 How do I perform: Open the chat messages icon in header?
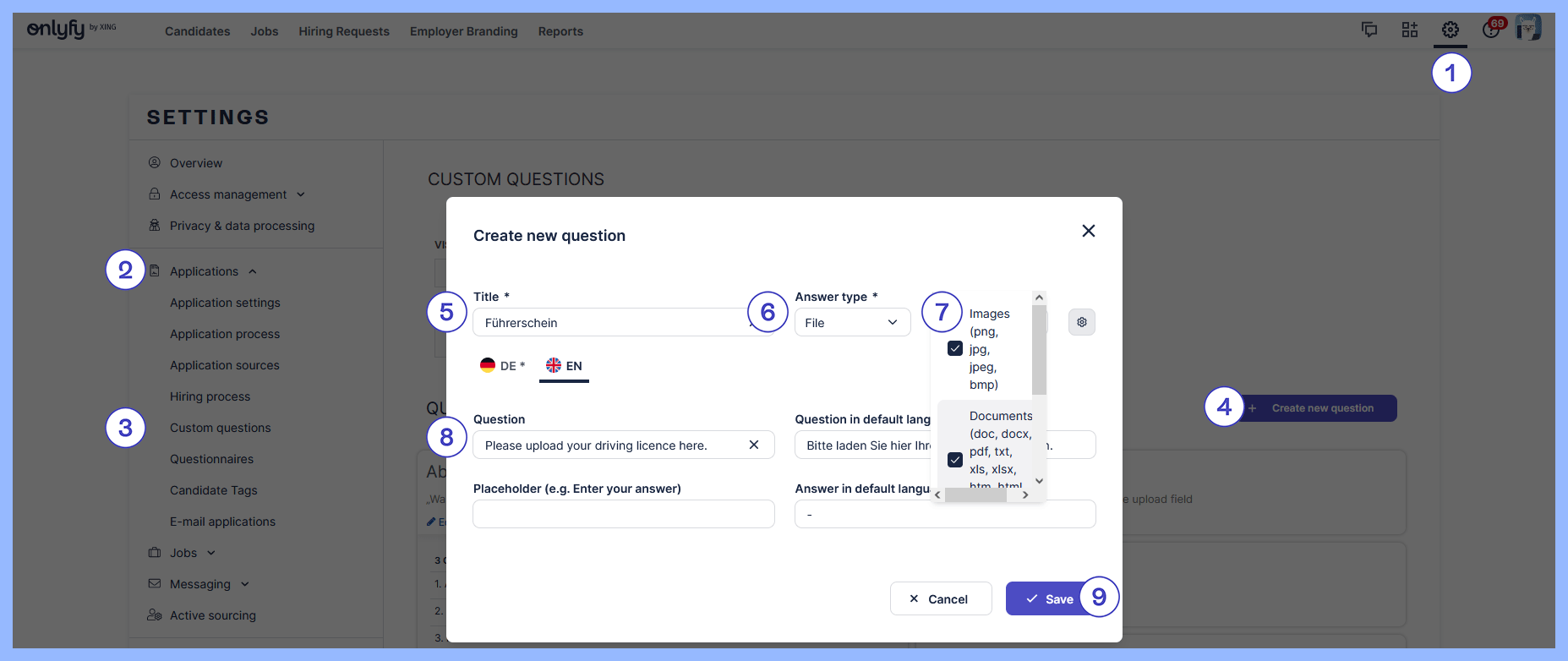pos(1369,30)
